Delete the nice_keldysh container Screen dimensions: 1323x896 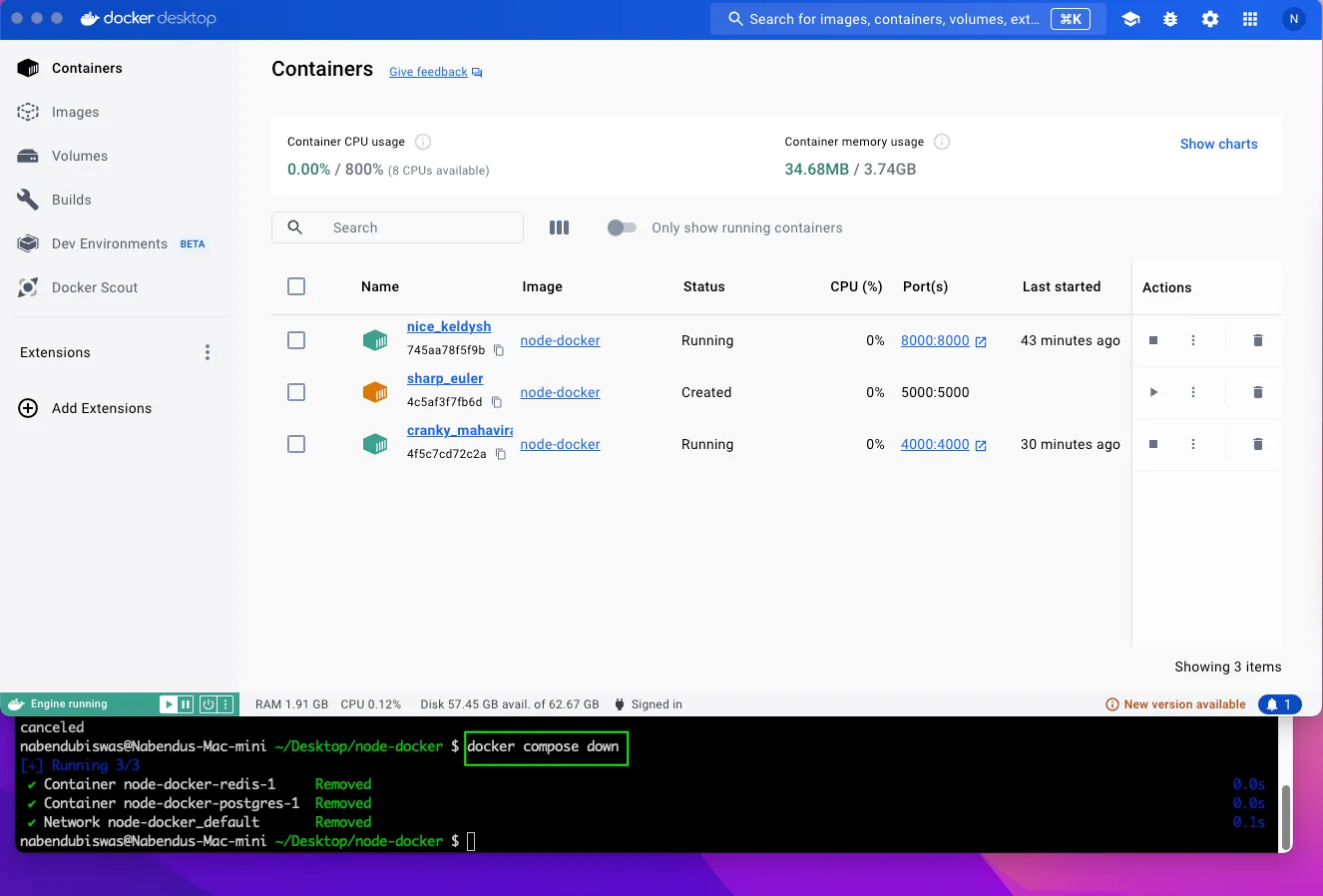click(1258, 340)
